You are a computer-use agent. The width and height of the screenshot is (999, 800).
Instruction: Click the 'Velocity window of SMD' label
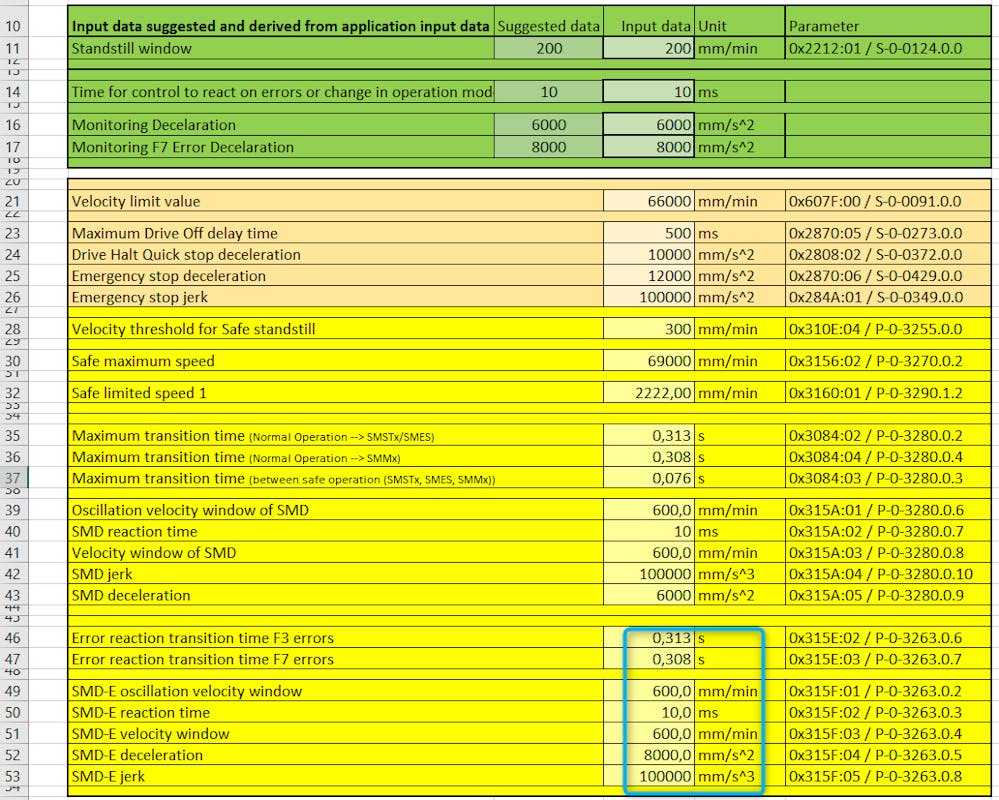click(x=335, y=553)
